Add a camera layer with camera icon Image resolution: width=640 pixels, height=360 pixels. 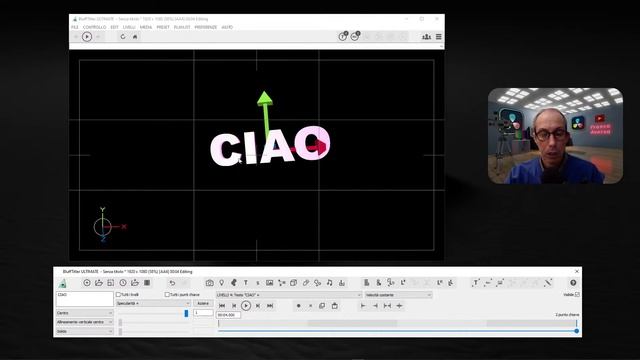click(209, 283)
